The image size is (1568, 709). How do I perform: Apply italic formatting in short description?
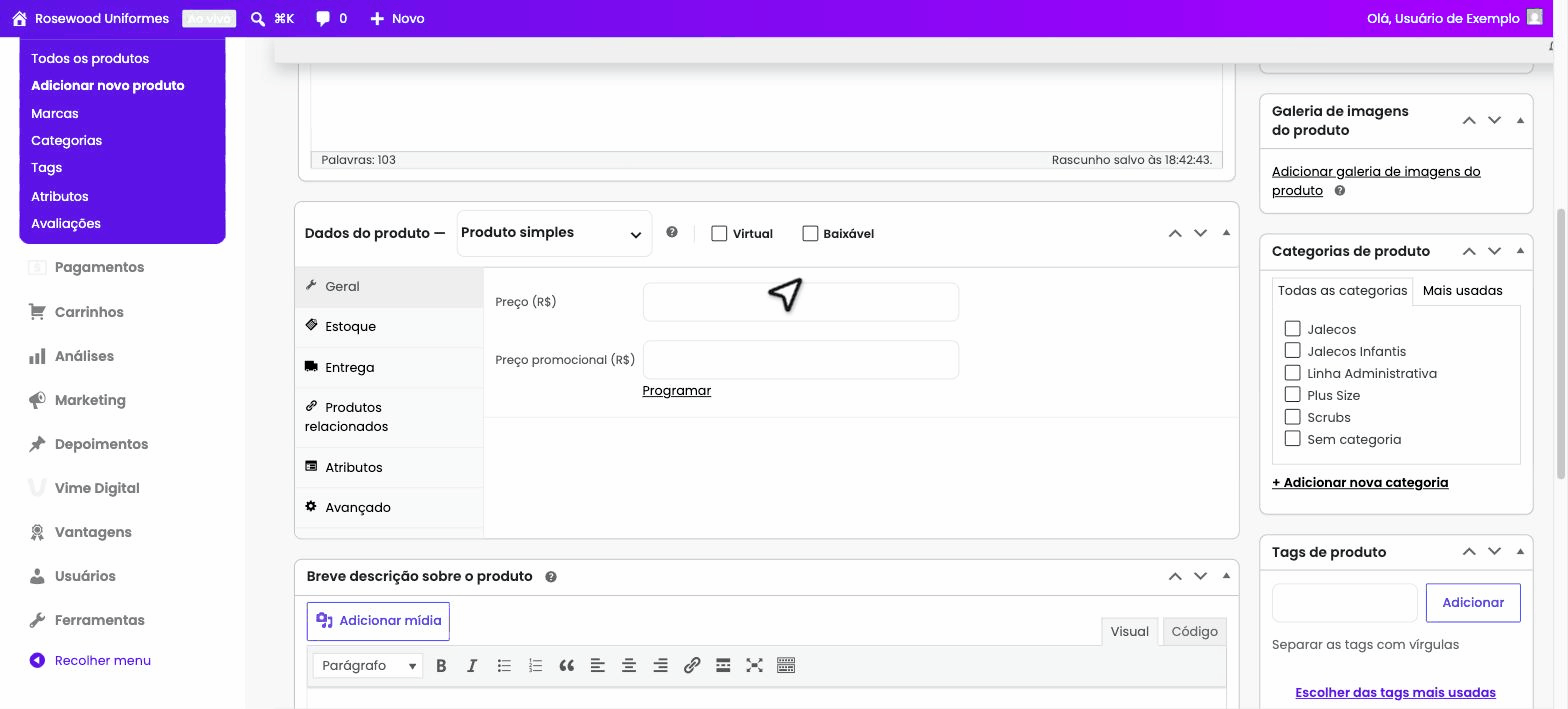click(x=472, y=666)
